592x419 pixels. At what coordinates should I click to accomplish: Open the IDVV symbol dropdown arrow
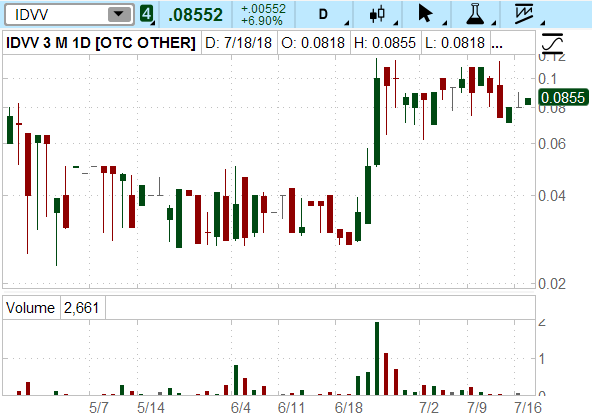point(119,15)
